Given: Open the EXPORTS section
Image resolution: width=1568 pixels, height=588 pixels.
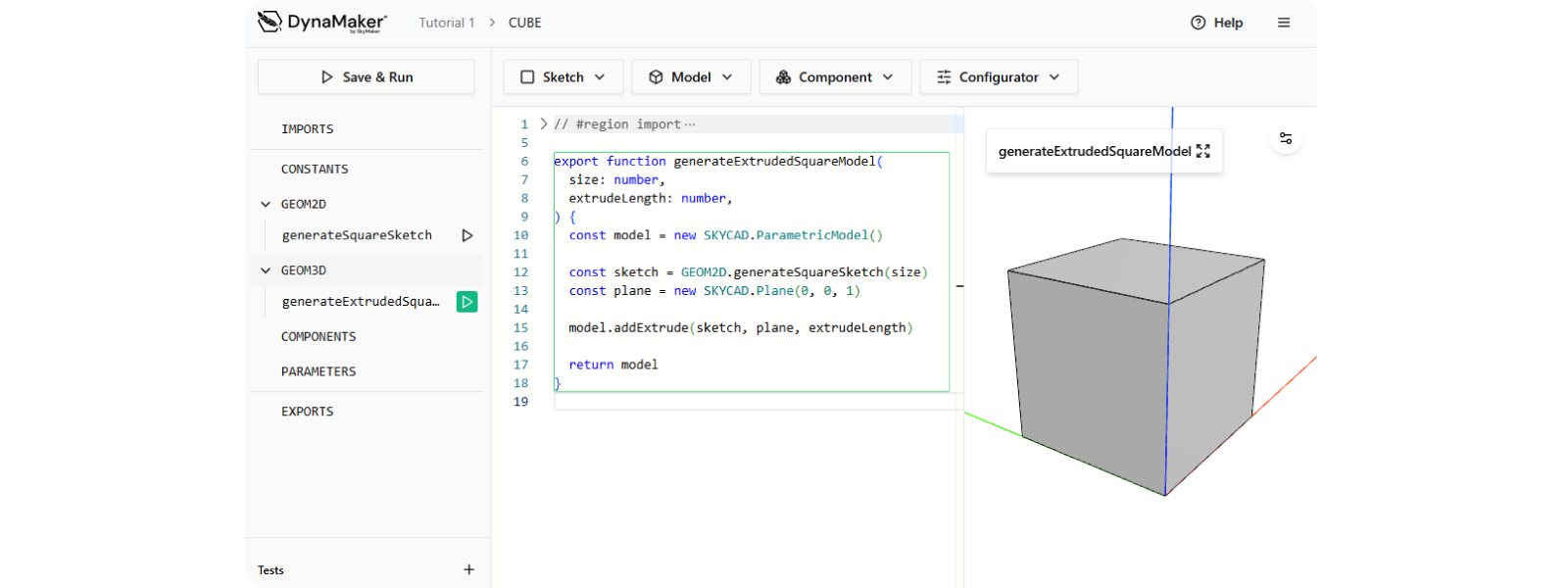Looking at the screenshot, I should pos(308,412).
